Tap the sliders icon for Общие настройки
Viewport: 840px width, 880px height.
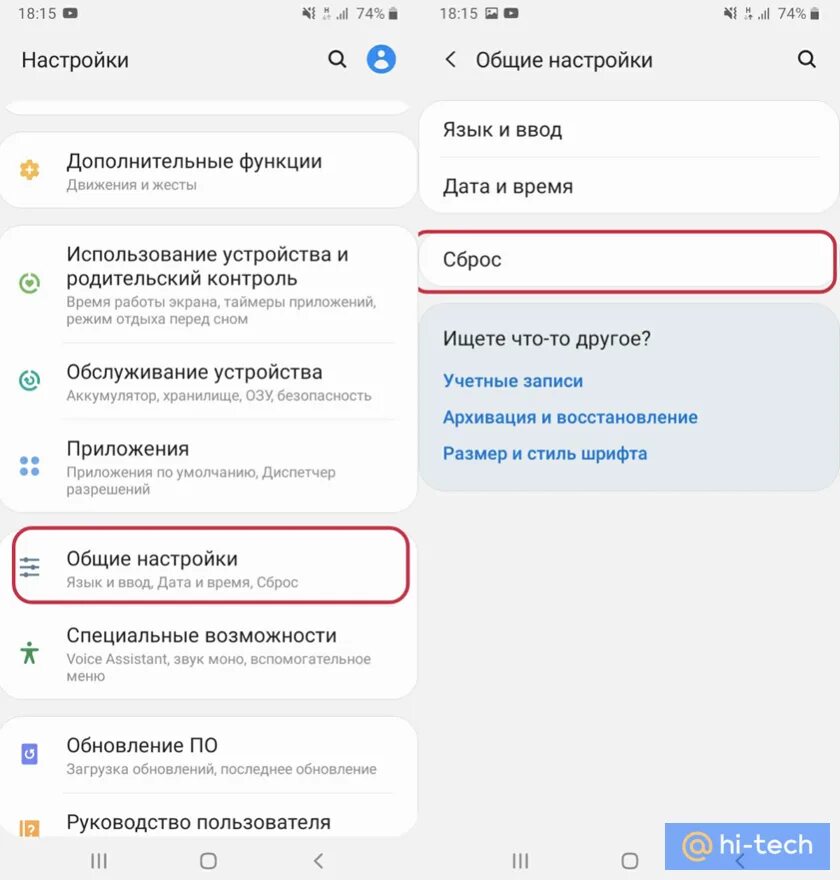coord(30,567)
